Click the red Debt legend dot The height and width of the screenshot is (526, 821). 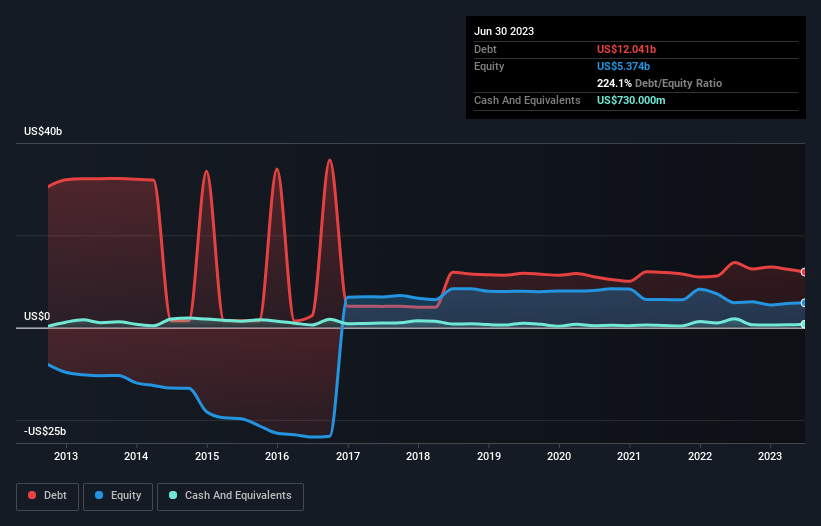32,495
